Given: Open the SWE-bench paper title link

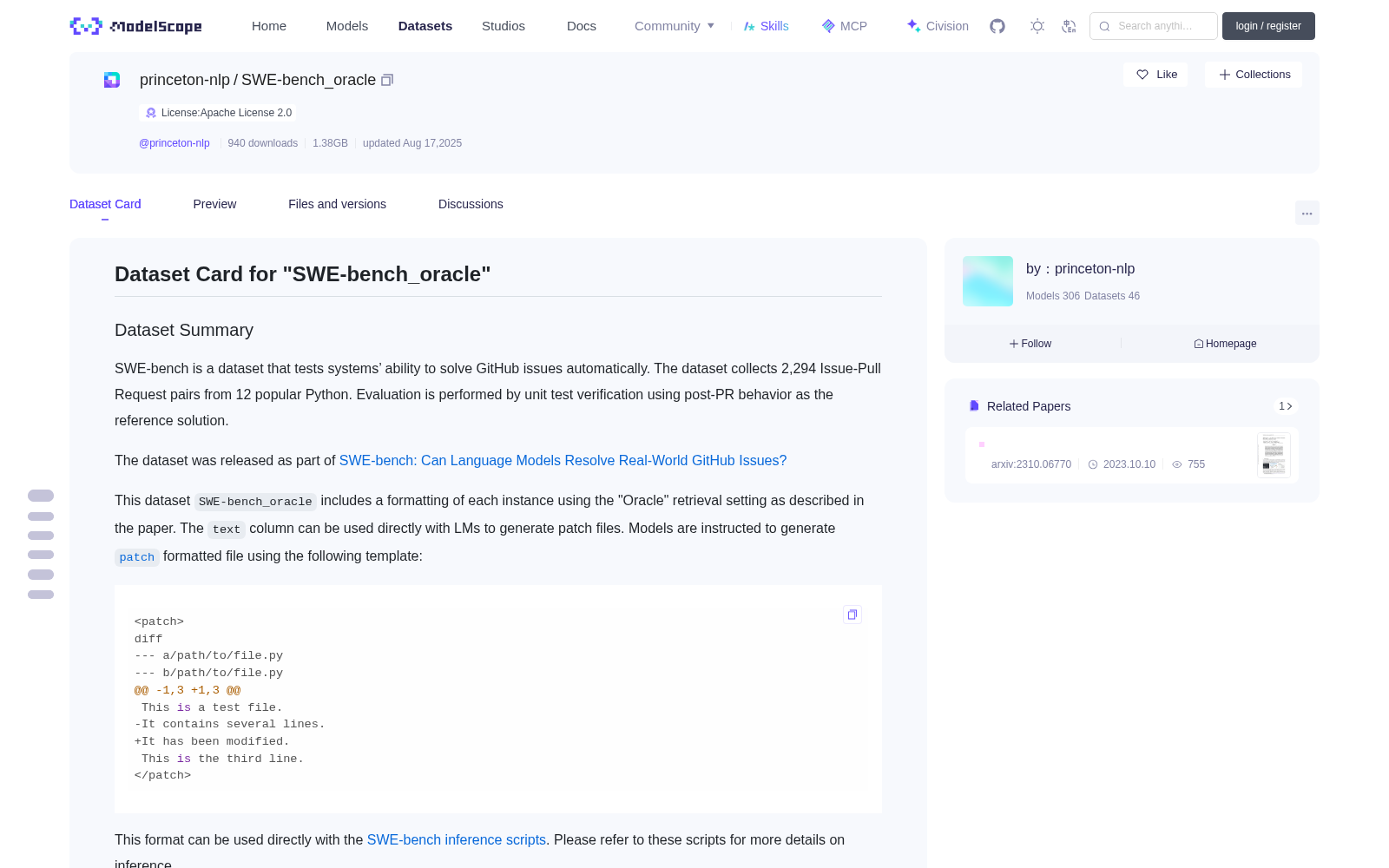Looking at the screenshot, I should [x=563, y=461].
